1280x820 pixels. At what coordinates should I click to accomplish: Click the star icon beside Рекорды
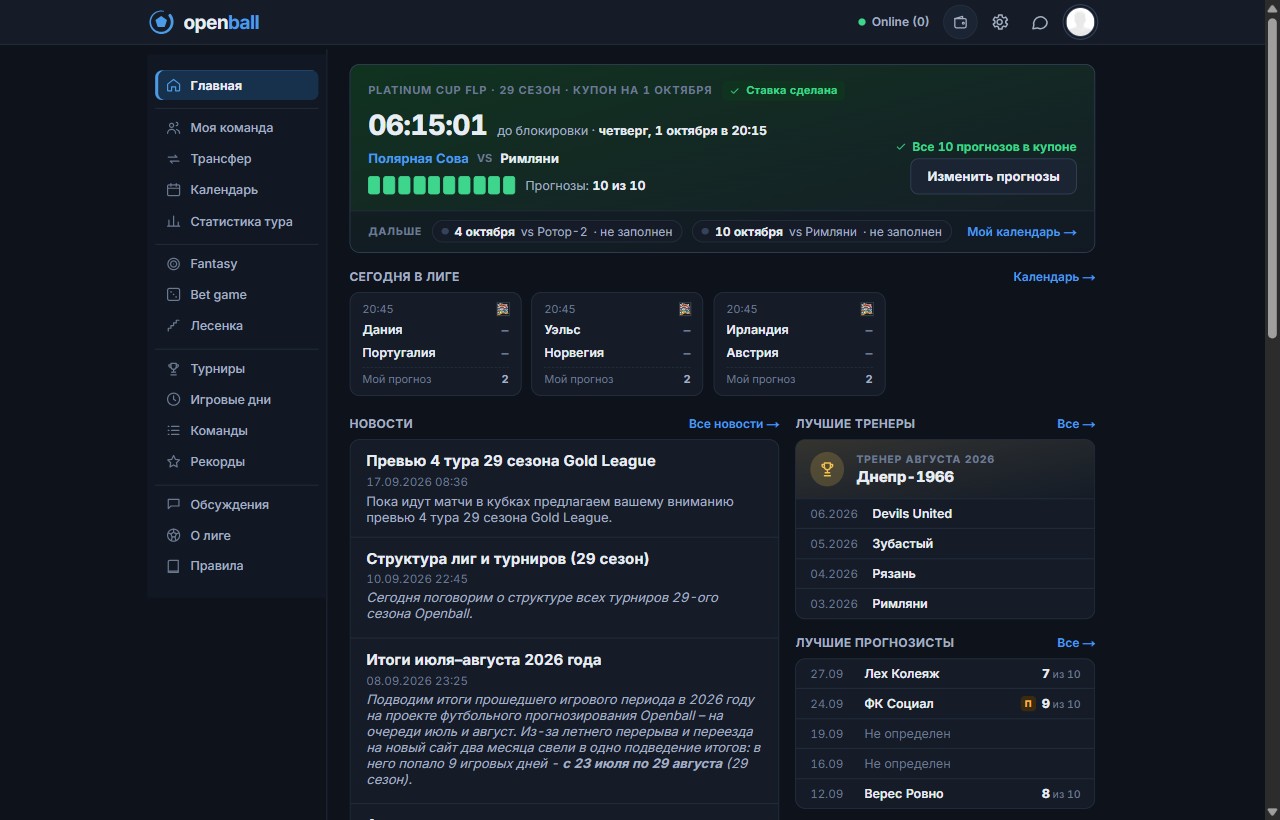(174, 462)
